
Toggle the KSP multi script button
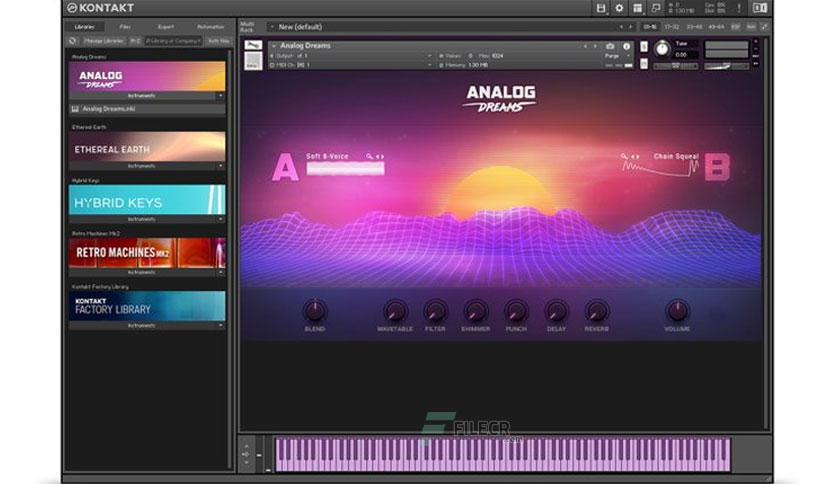[736, 27]
